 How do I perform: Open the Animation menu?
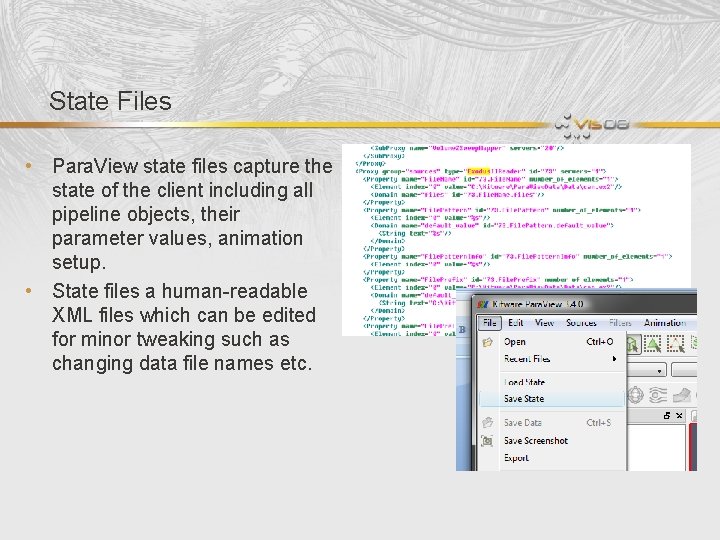pyautogui.click(x=665, y=323)
